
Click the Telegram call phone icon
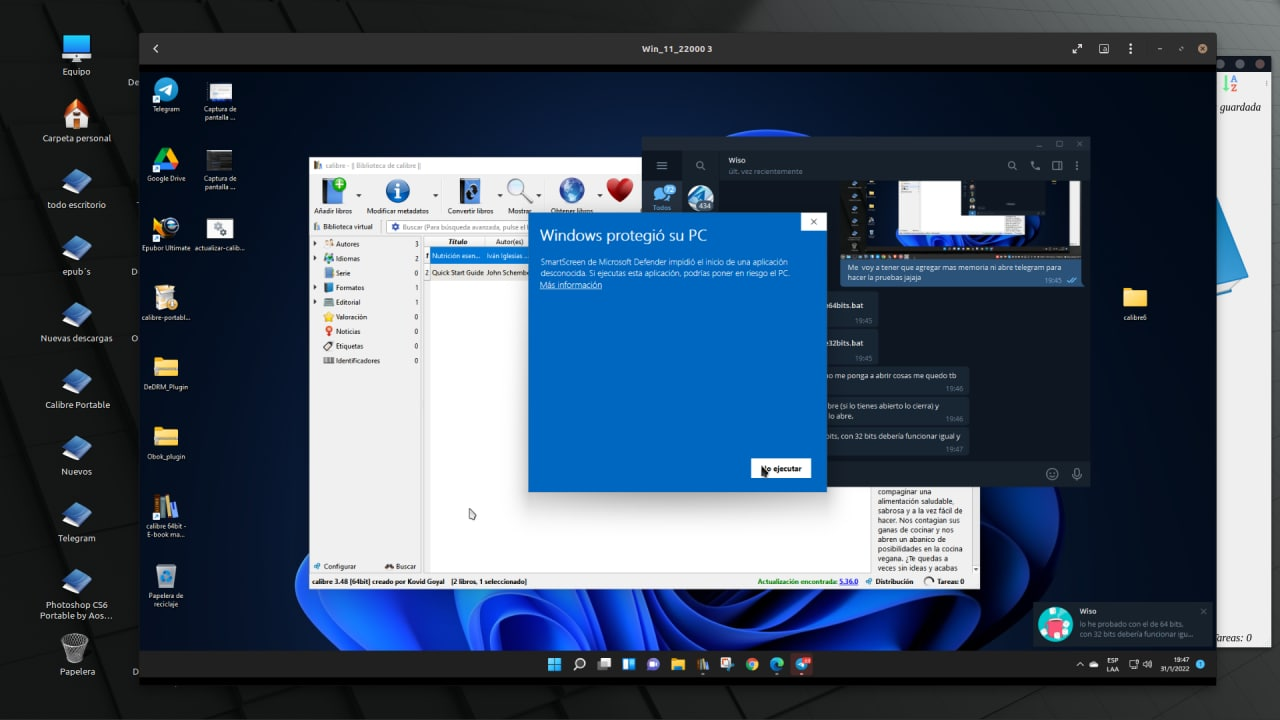1034,166
